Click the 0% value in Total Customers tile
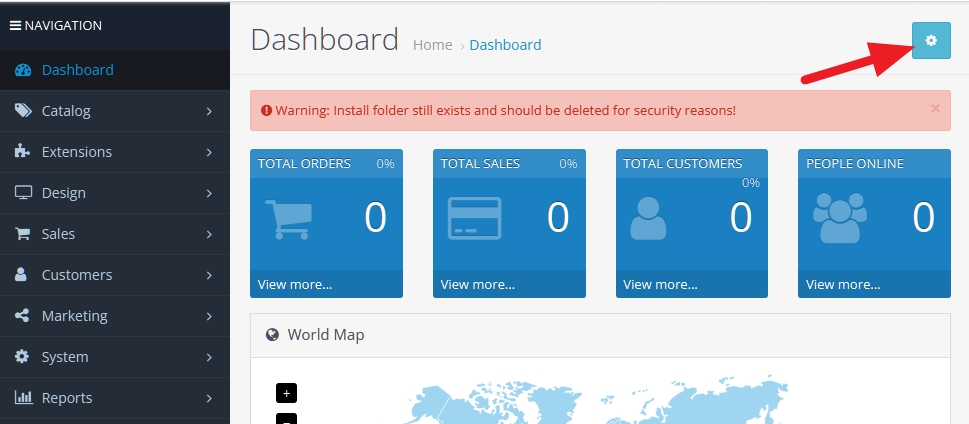The width and height of the screenshot is (969, 424). [751, 183]
